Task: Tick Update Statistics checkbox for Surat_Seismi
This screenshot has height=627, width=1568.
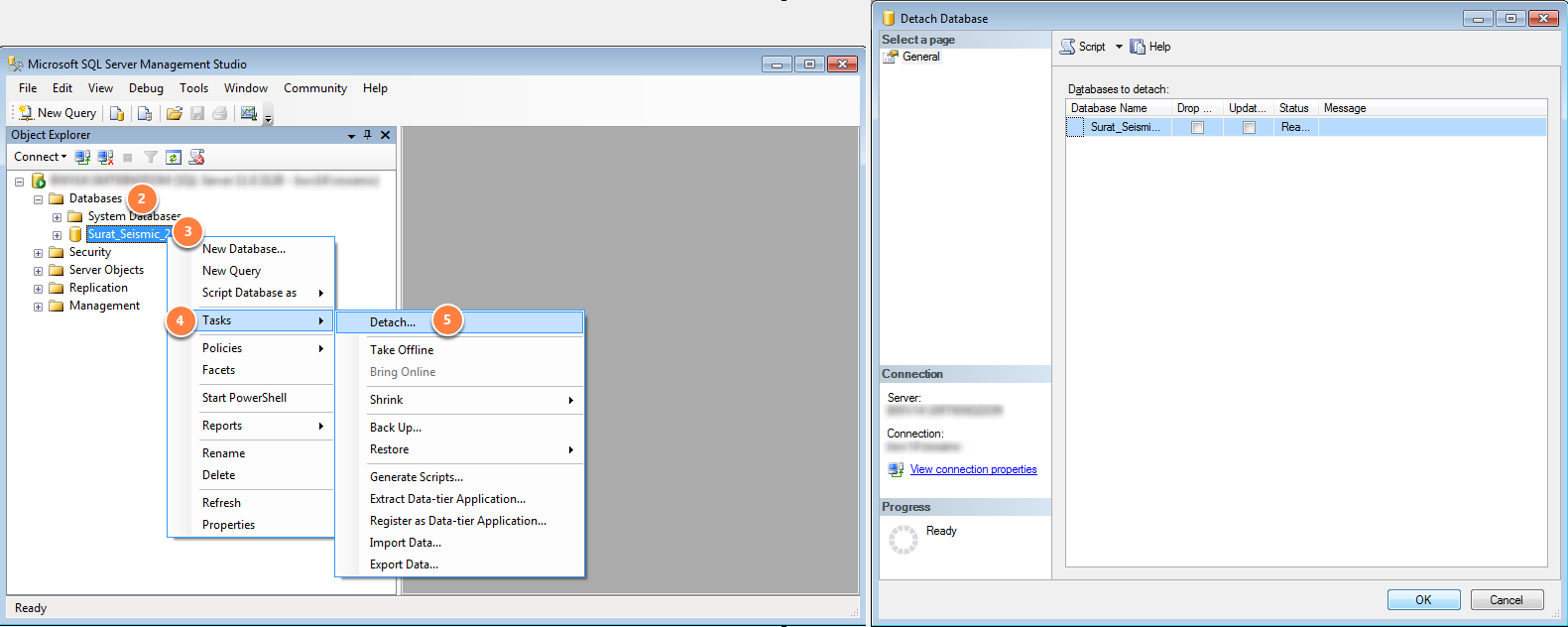Action: (x=1249, y=128)
